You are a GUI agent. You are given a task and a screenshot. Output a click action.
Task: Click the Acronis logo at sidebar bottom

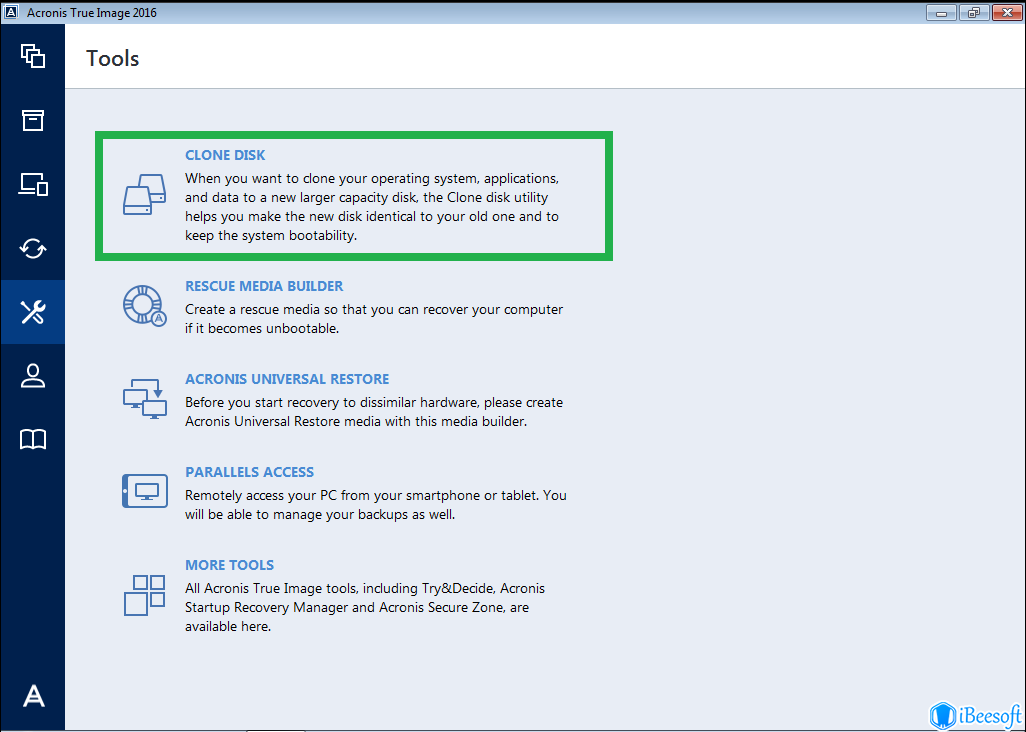coord(33,695)
